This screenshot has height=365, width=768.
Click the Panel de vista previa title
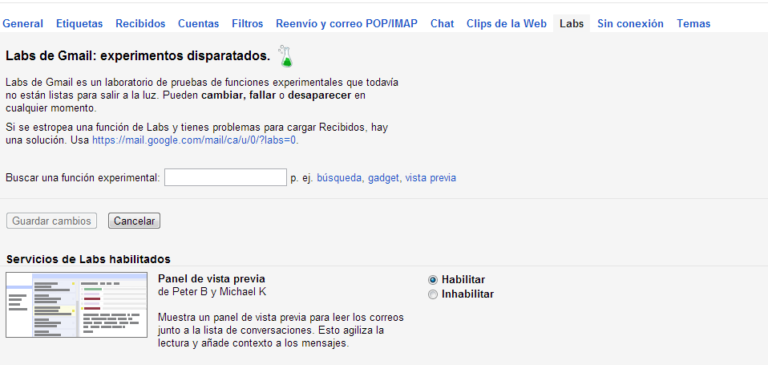click(x=212, y=279)
